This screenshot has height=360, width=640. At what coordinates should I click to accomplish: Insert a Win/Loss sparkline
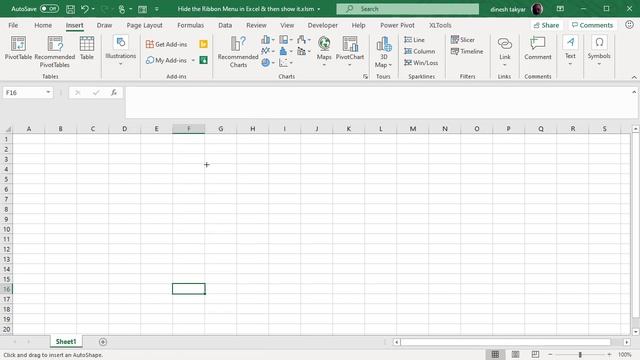coord(421,62)
